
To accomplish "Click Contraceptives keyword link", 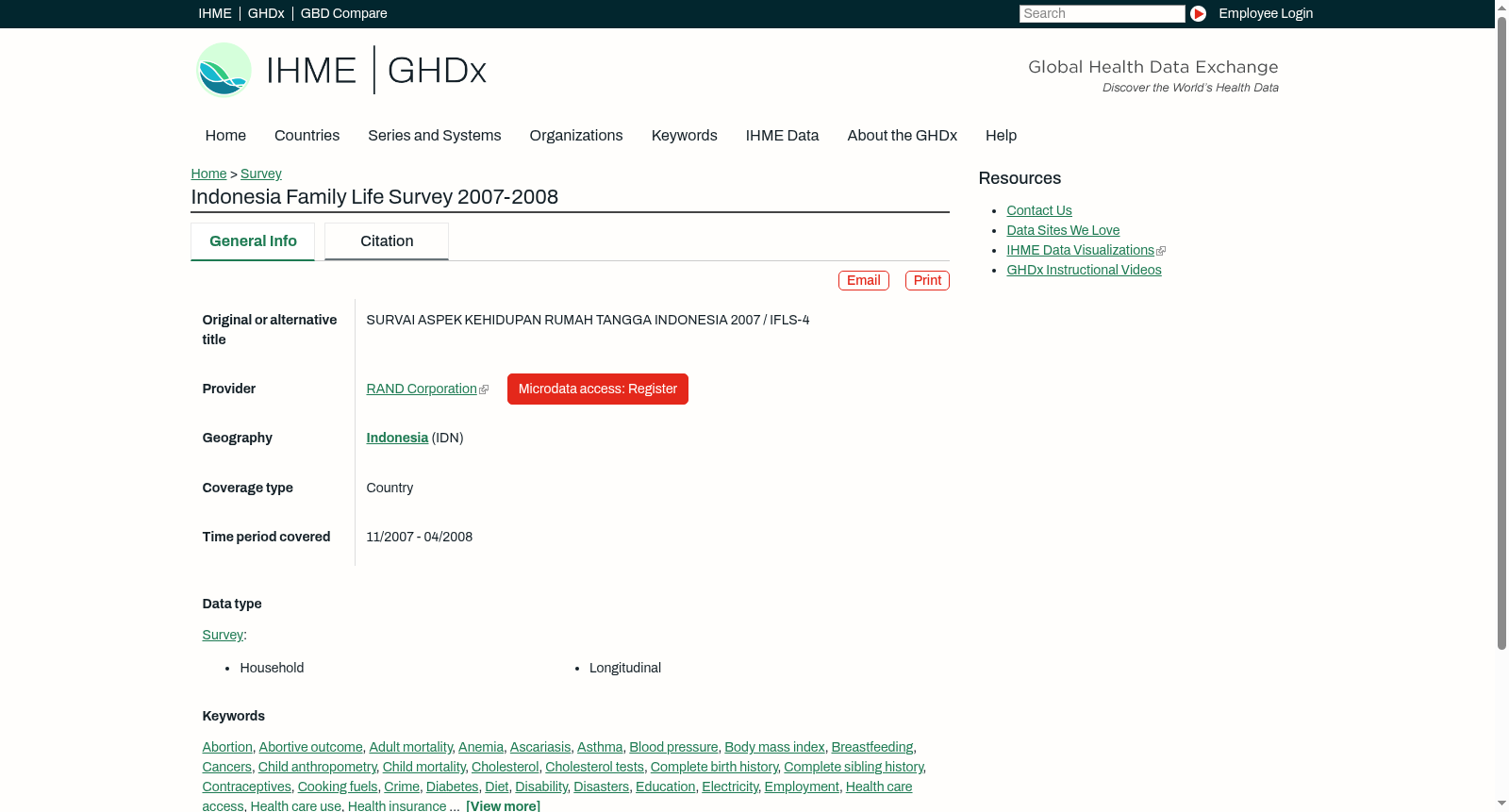I will 246,787.
